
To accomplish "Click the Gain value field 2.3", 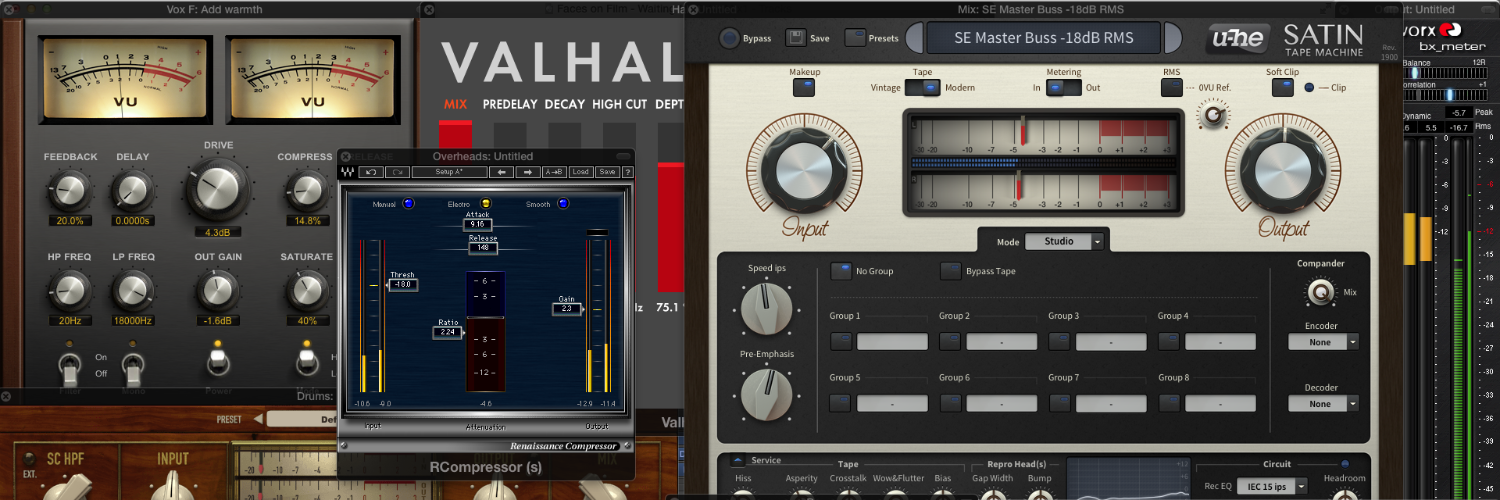I will tap(566, 309).
